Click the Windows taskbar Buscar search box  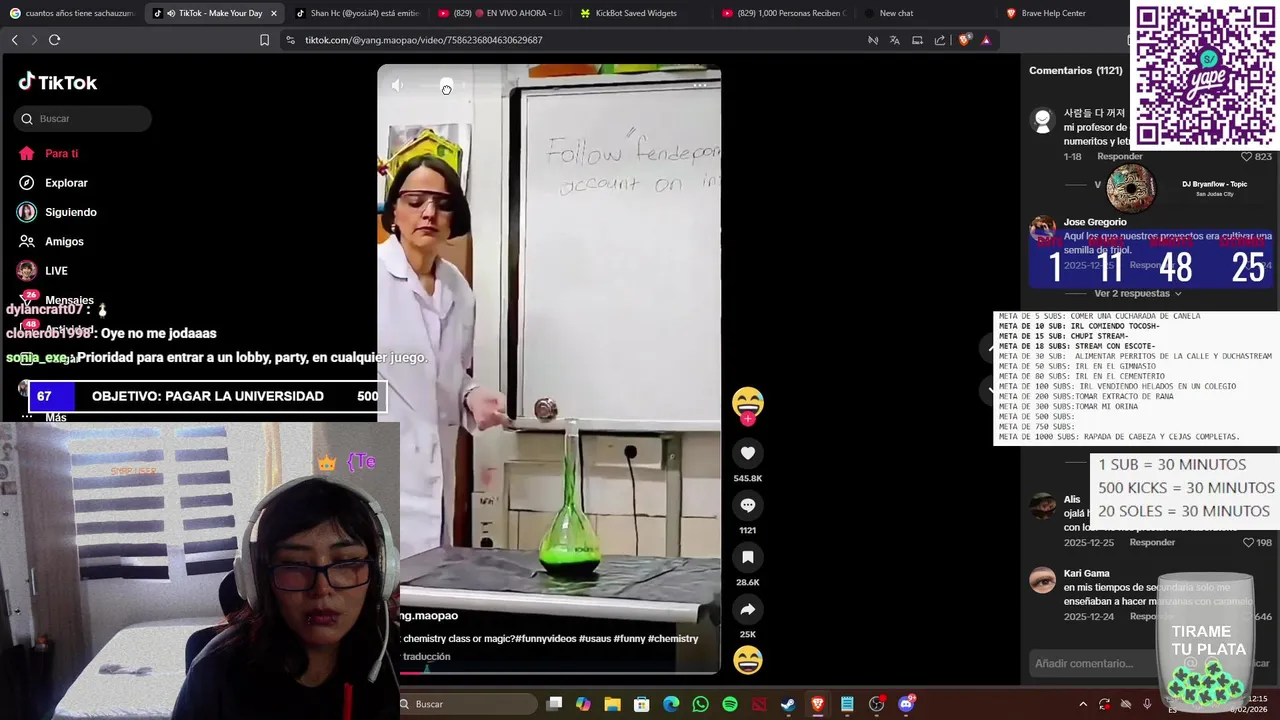click(x=466, y=704)
